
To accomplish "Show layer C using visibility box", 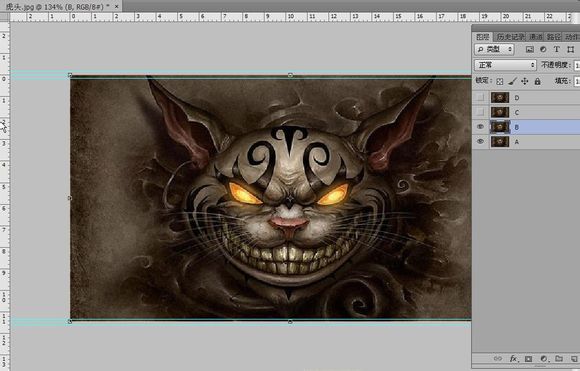I will click(x=480, y=112).
